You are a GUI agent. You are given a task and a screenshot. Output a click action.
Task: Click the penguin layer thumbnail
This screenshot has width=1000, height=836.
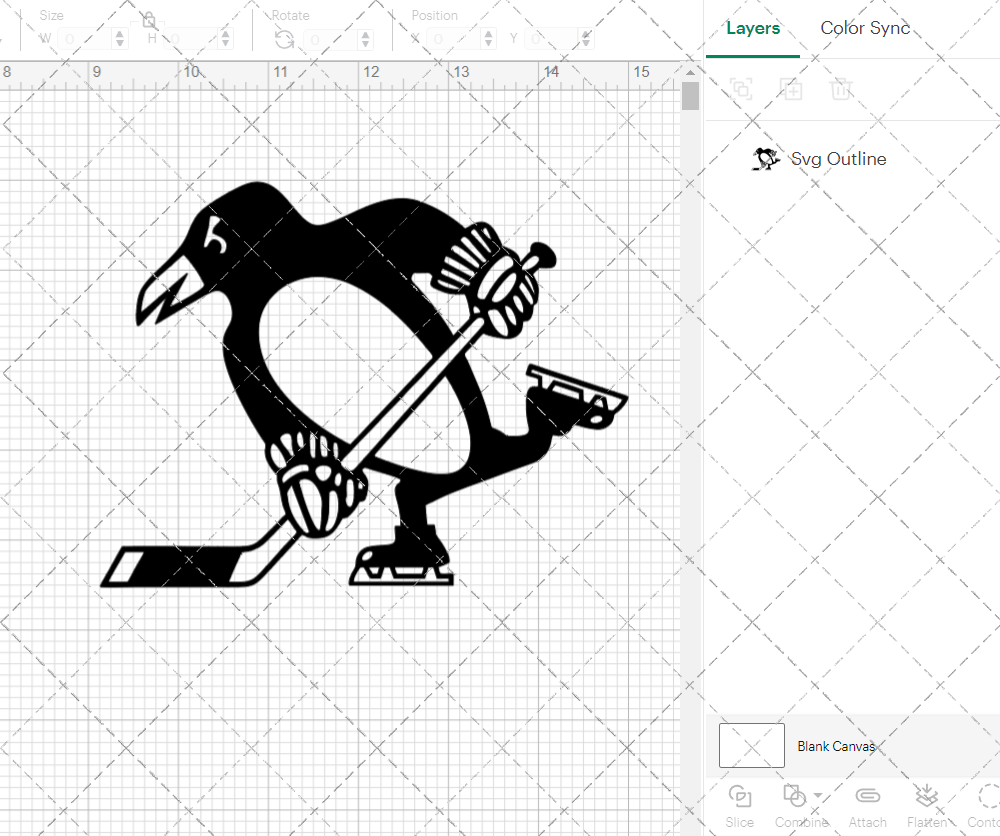(765, 158)
